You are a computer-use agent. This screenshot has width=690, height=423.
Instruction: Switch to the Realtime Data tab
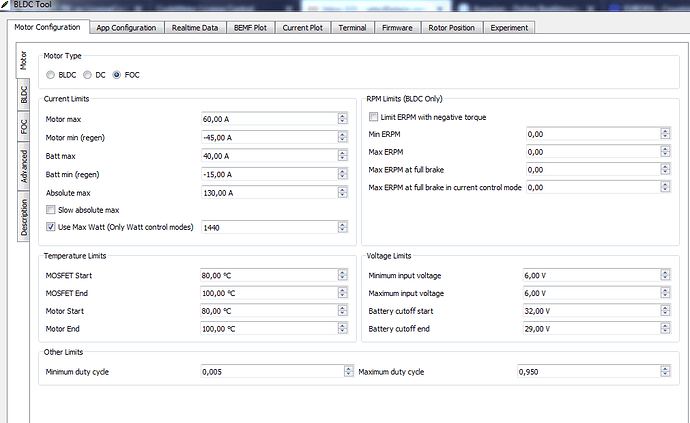pos(195,27)
